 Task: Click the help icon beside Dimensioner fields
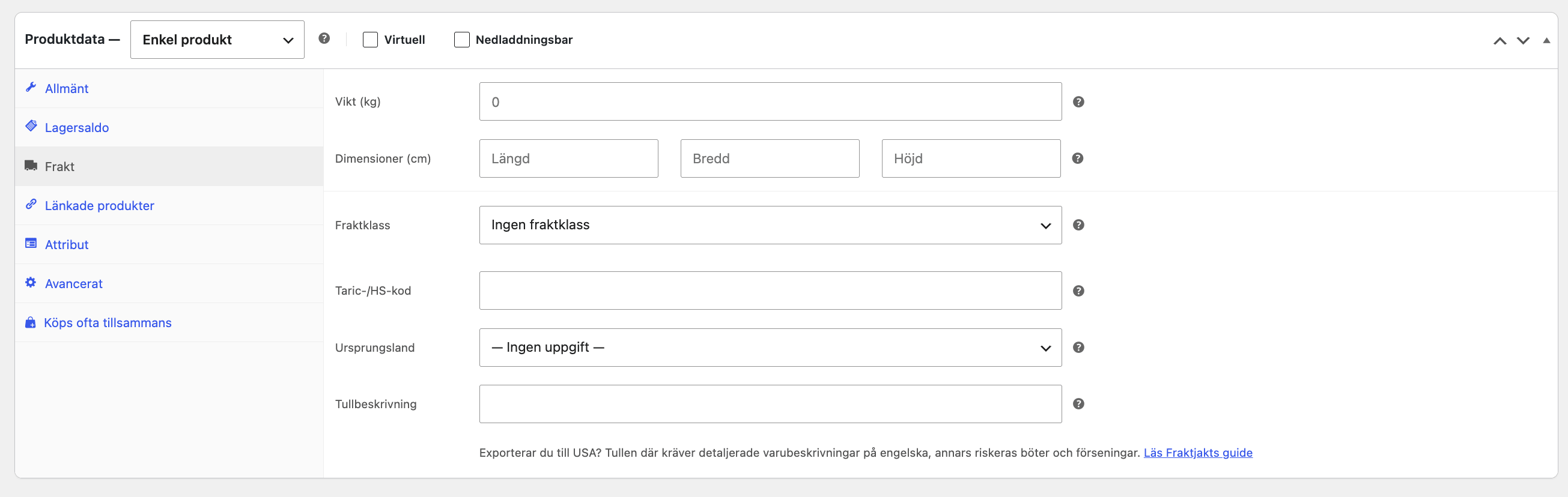coord(1077,158)
